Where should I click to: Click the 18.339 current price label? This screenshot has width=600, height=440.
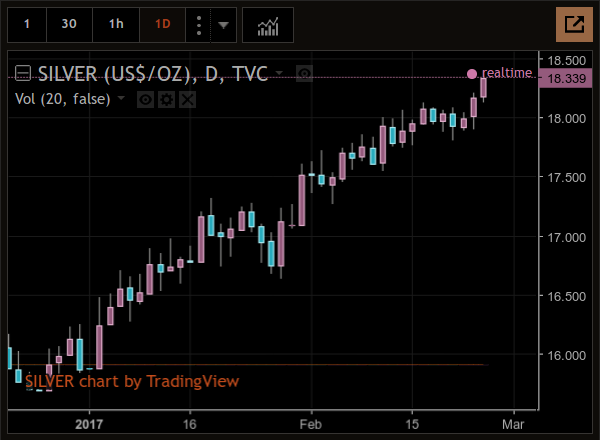point(566,78)
